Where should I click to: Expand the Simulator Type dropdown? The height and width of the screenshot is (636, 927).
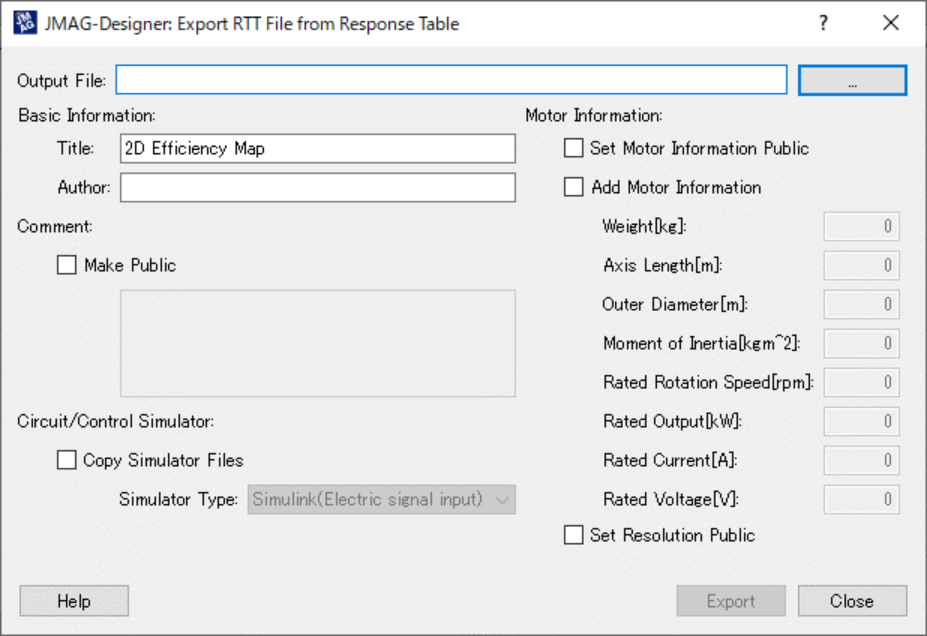click(x=381, y=499)
